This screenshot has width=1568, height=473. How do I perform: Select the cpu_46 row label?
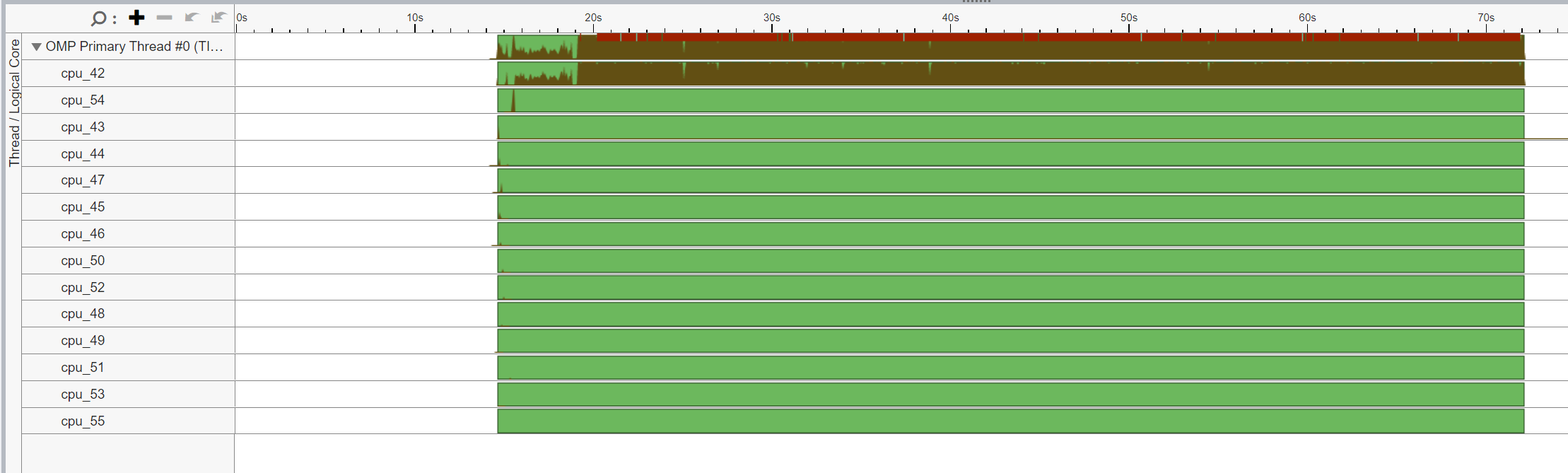point(83,234)
